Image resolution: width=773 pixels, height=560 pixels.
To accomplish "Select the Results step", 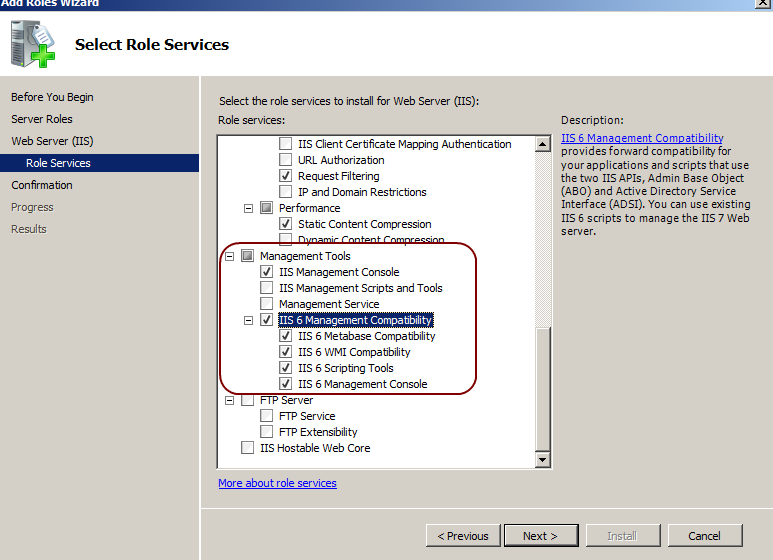I will click(29, 229).
